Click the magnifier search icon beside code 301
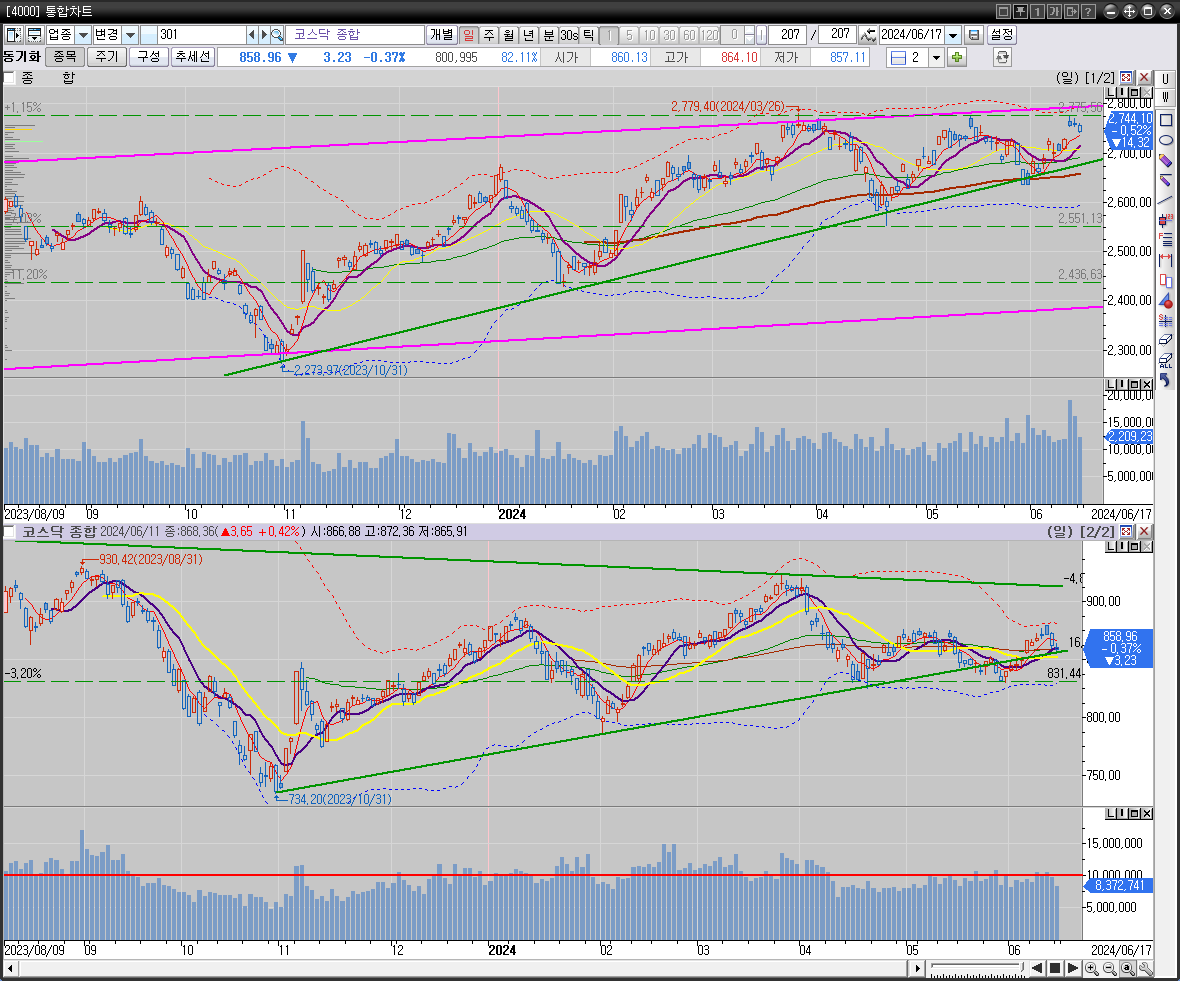 tap(277, 35)
